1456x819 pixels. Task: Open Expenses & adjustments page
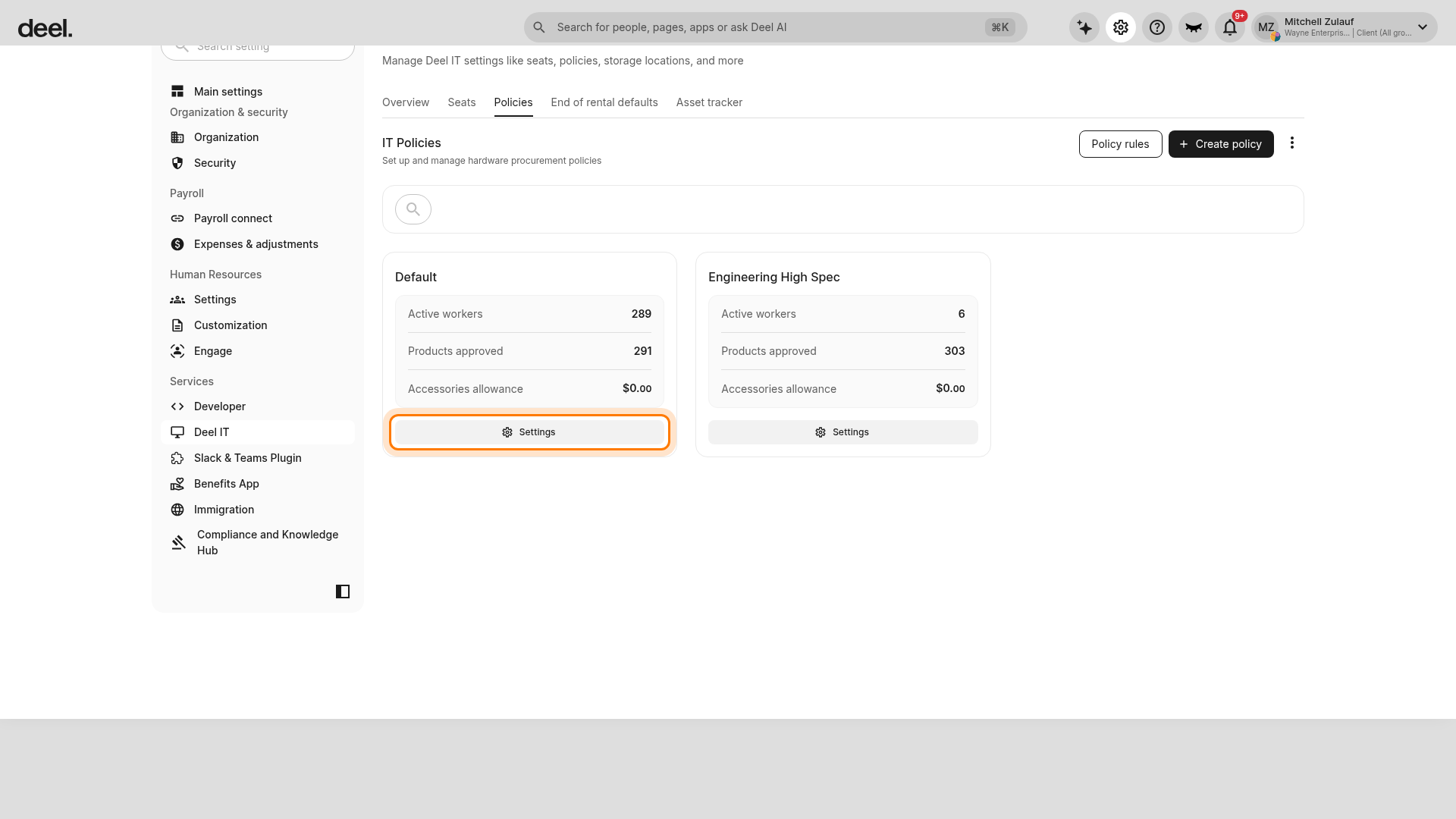258,244
